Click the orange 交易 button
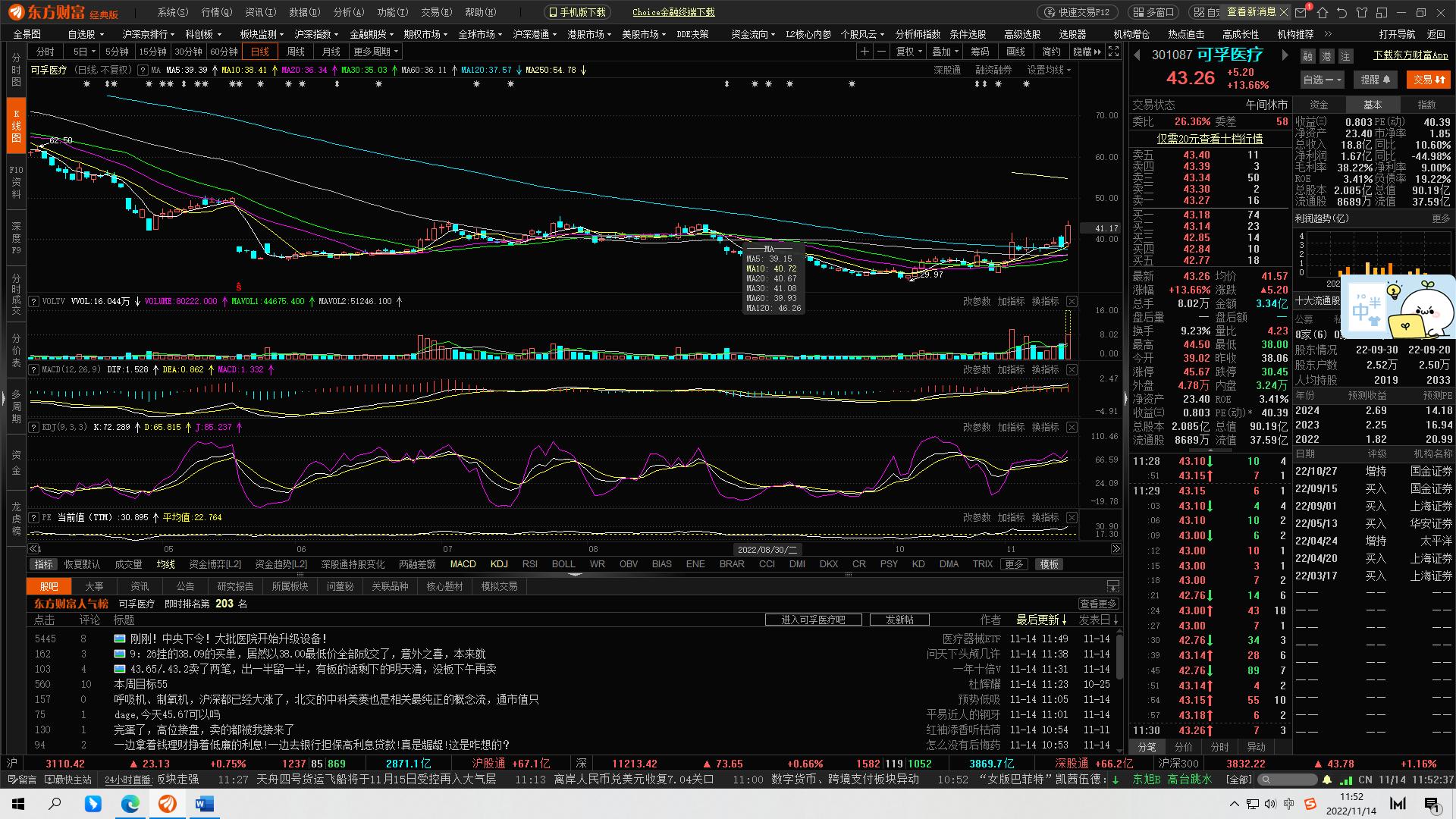The width and height of the screenshot is (1456, 819). 1429,80
